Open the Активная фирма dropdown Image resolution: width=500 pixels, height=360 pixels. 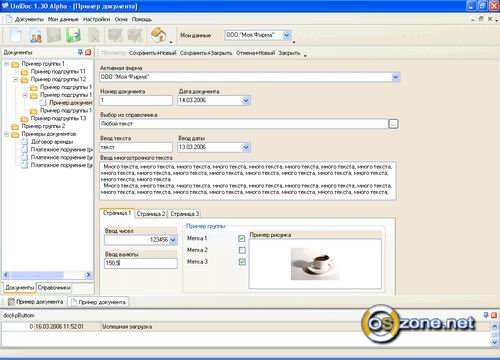[x=395, y=77]
